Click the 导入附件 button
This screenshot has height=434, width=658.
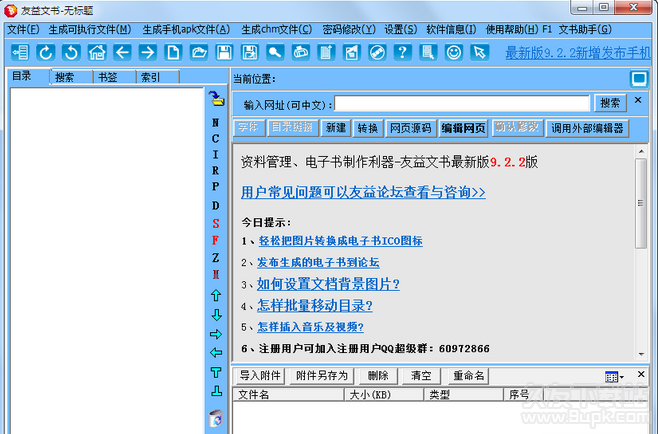point(260,376)
